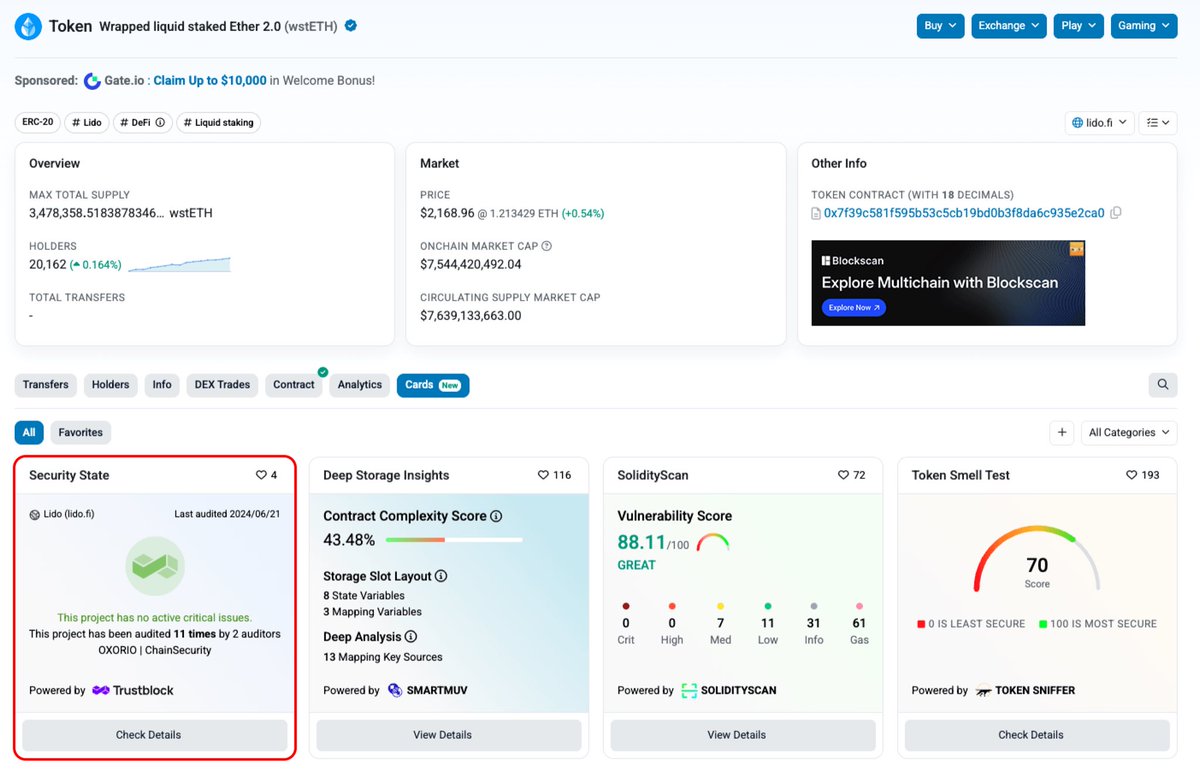Click the plus add card button
Screen dimensions: 1200x769
[1061, 432]
